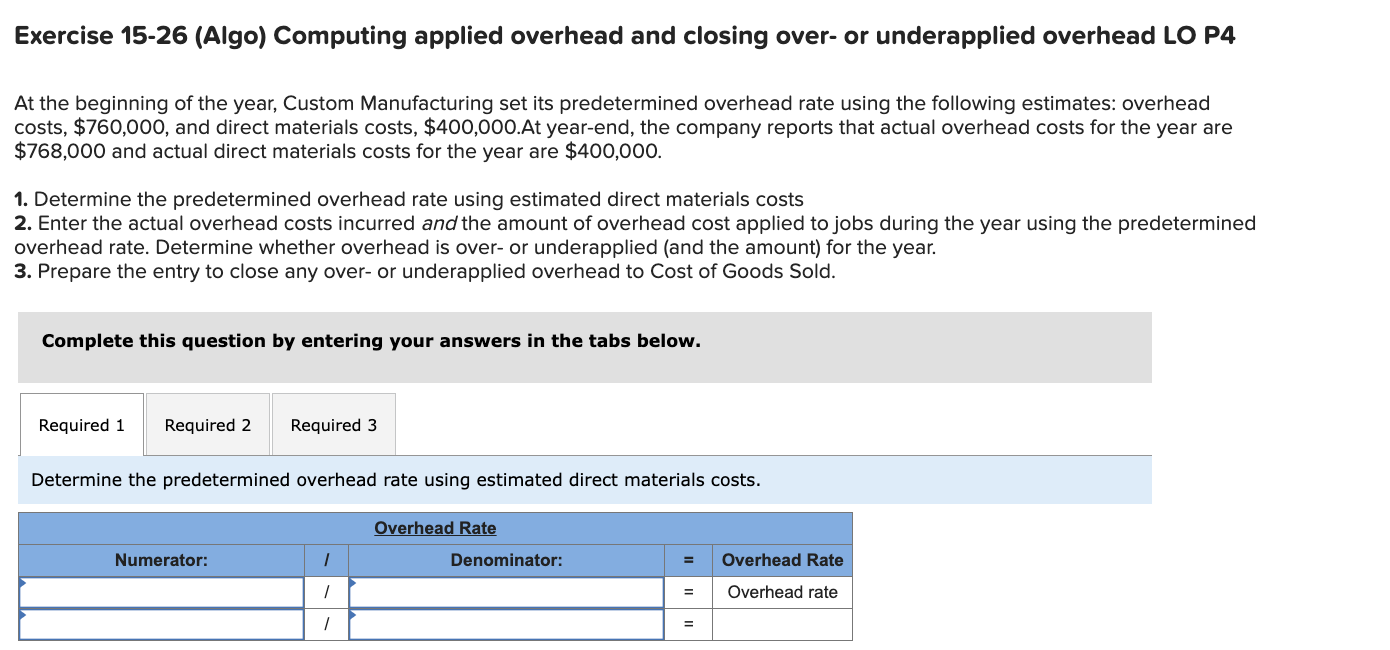The width and height of the screenshot is (1390, 650).
Task: Switch to the Required 2 tab
Action: coord(207,424)
